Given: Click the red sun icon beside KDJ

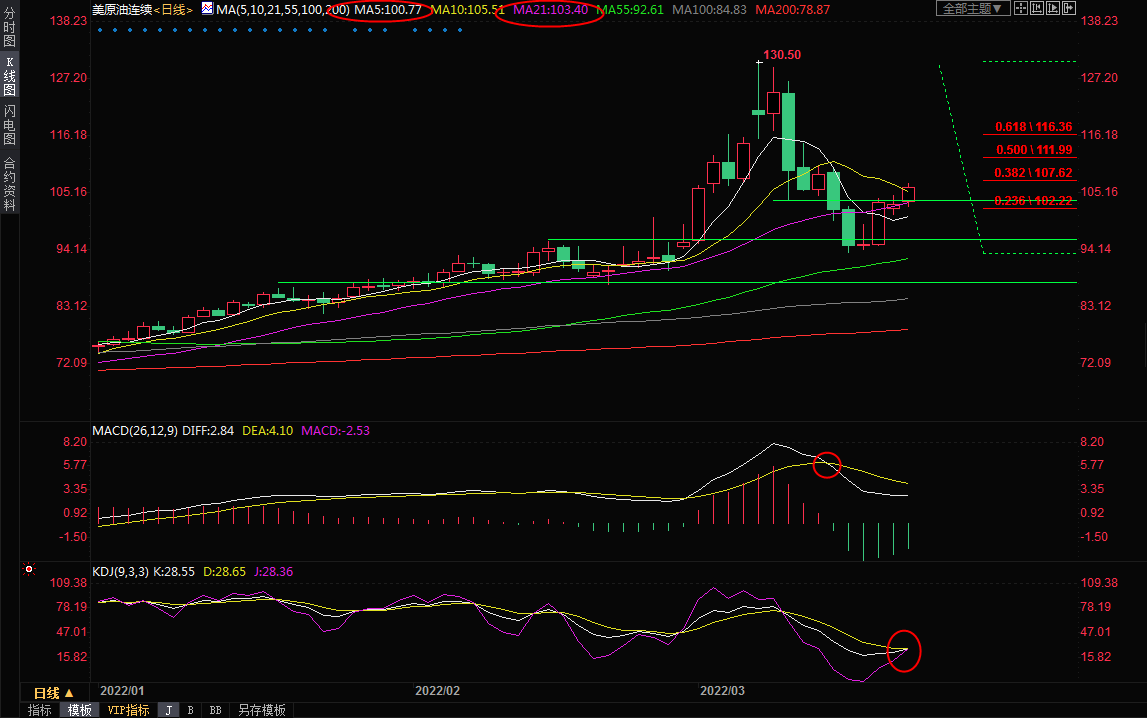Looking at the screenshot, I should pos(29,571).
